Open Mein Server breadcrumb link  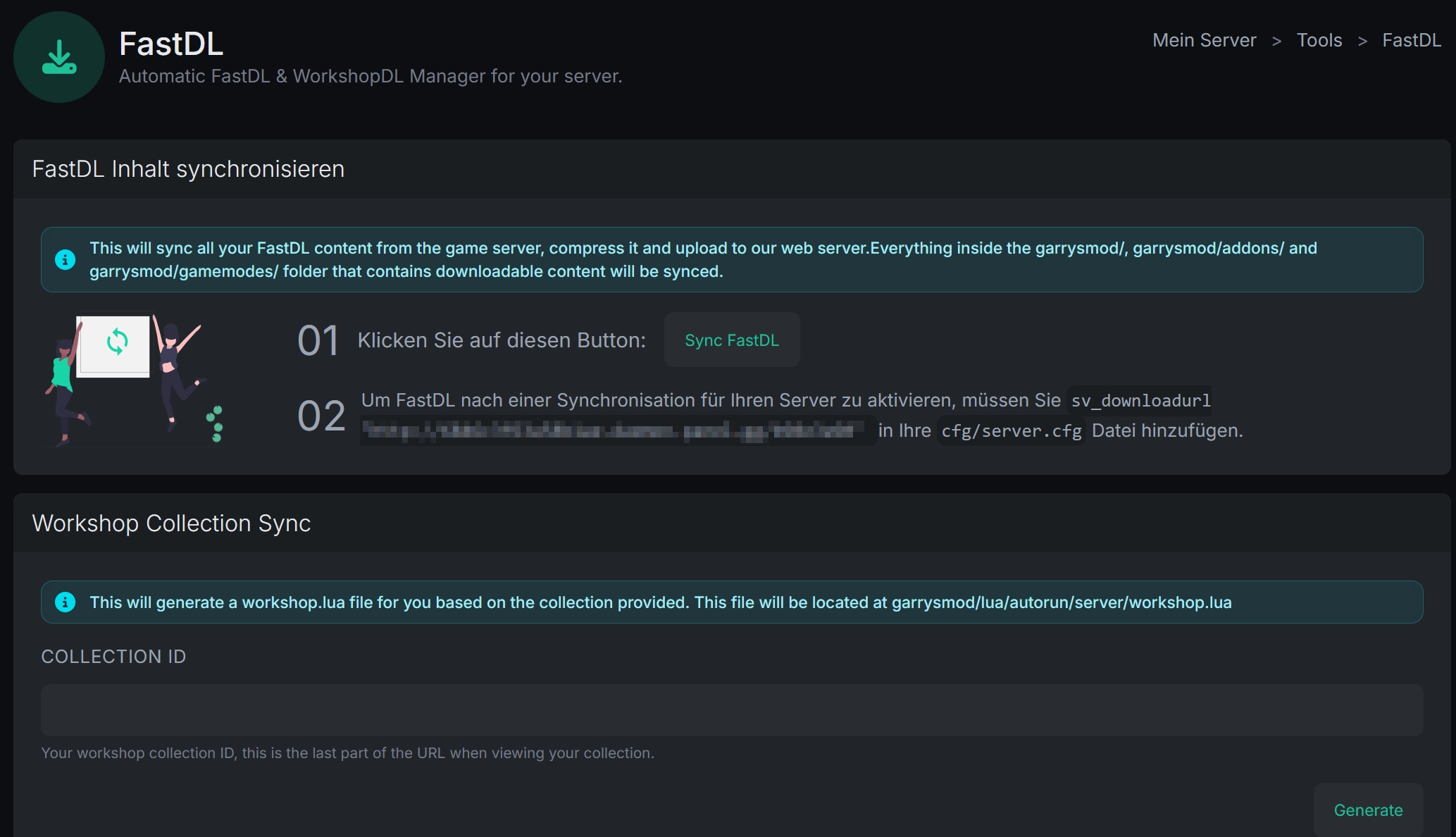click(x=1204, y=40)
